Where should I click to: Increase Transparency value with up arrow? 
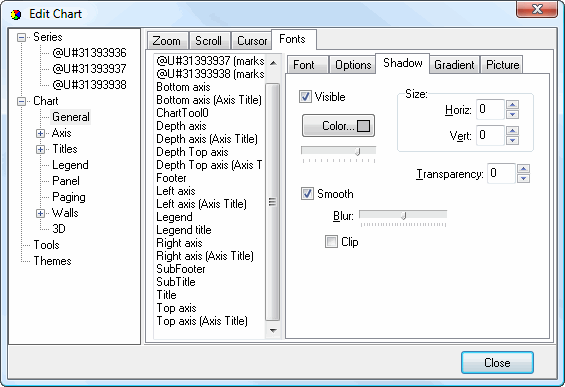click(x=523, y=169)
